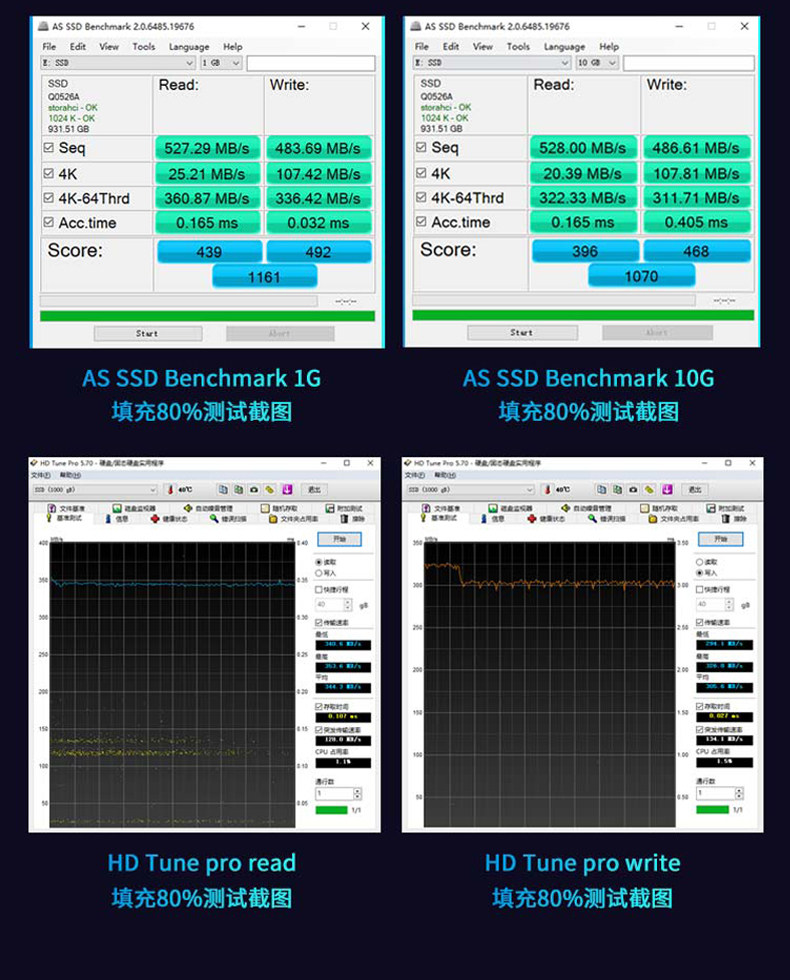790x980 pixels.
Task: Click empty text field in 1 GB AS SSD window
Action: pos(311,63)
